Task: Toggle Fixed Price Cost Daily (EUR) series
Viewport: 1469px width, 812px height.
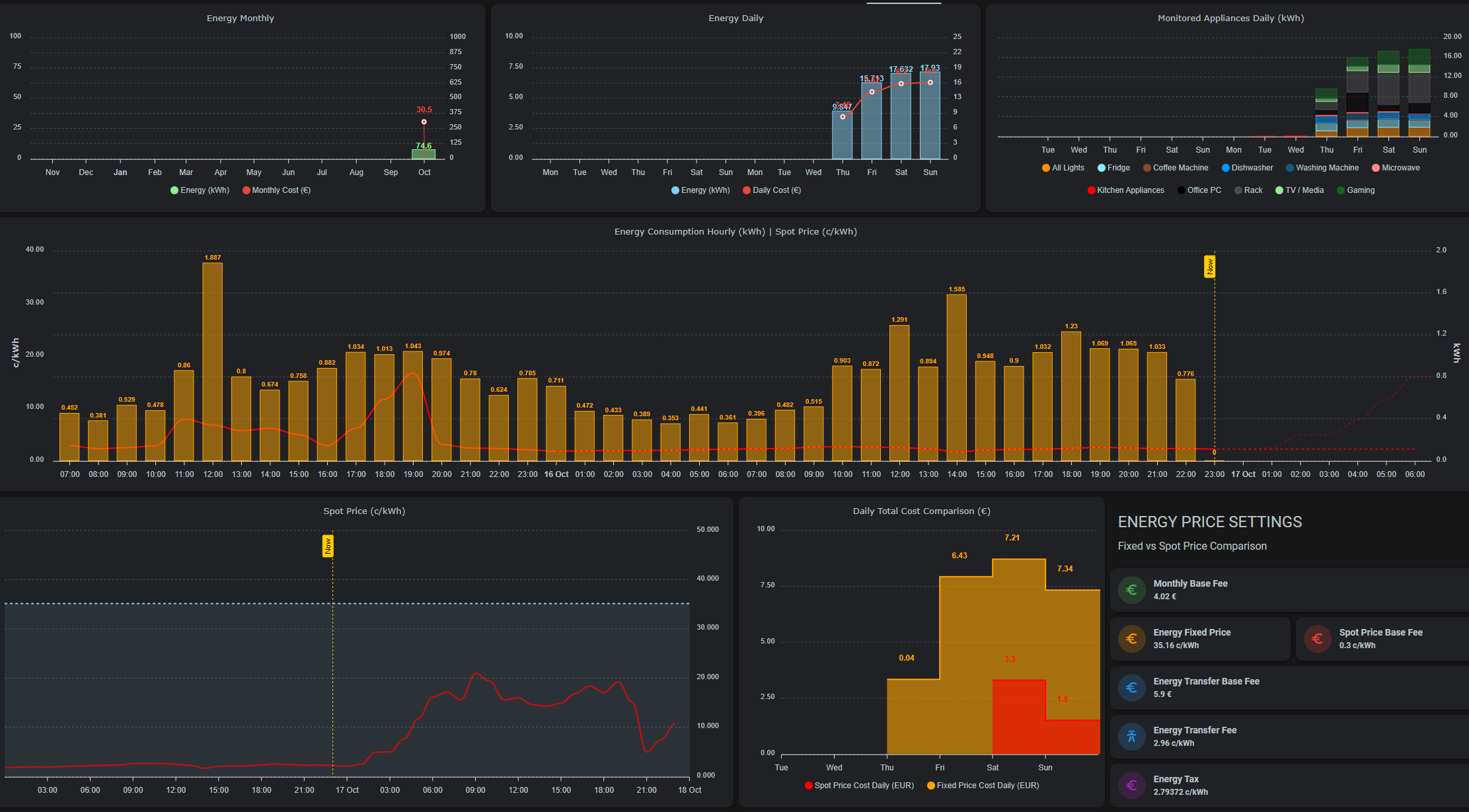Action: [x=983, y=786]
